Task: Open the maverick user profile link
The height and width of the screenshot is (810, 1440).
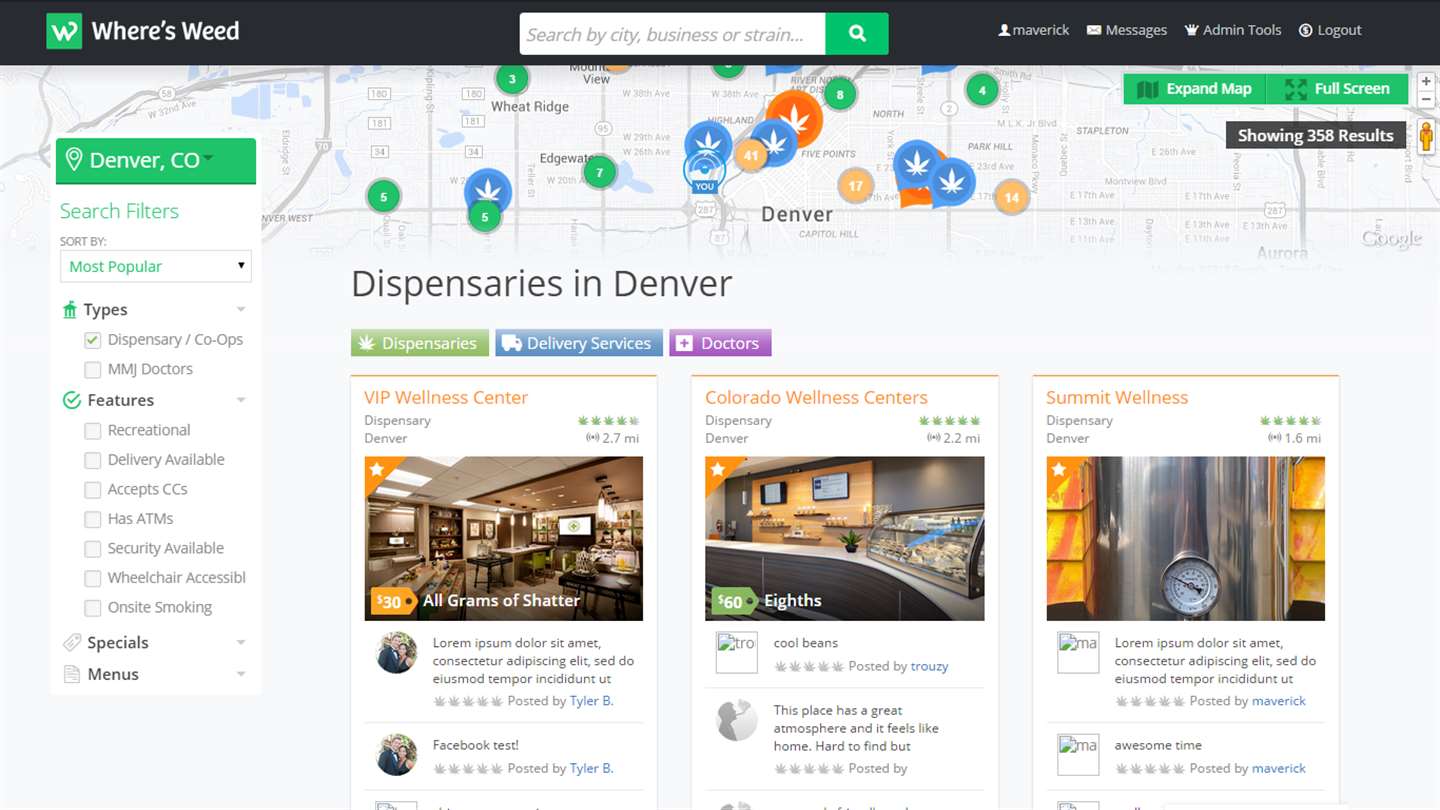Action: click(x=1034, y=30)
